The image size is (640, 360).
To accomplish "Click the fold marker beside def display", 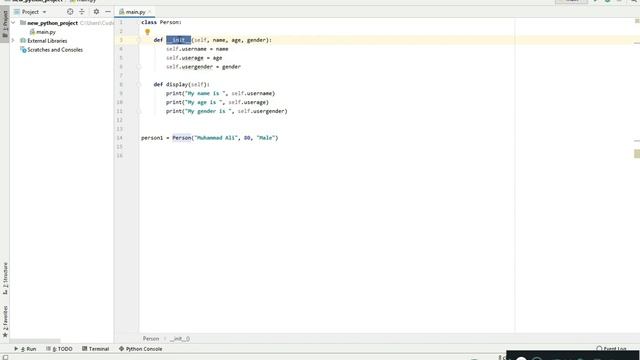I will [x=139, y=84].
